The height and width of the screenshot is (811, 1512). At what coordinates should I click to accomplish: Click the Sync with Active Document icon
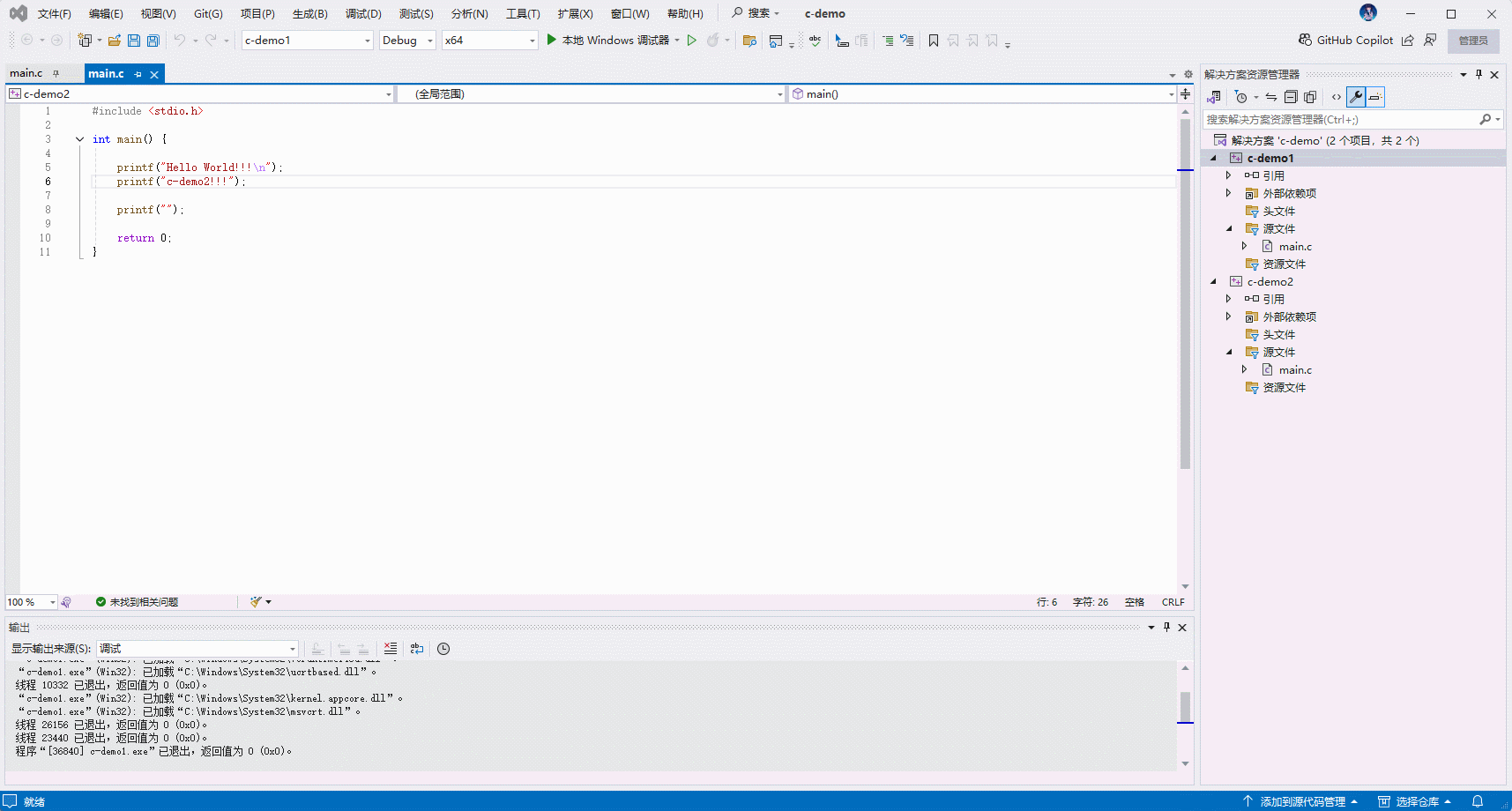click(x=1270, y=97)
